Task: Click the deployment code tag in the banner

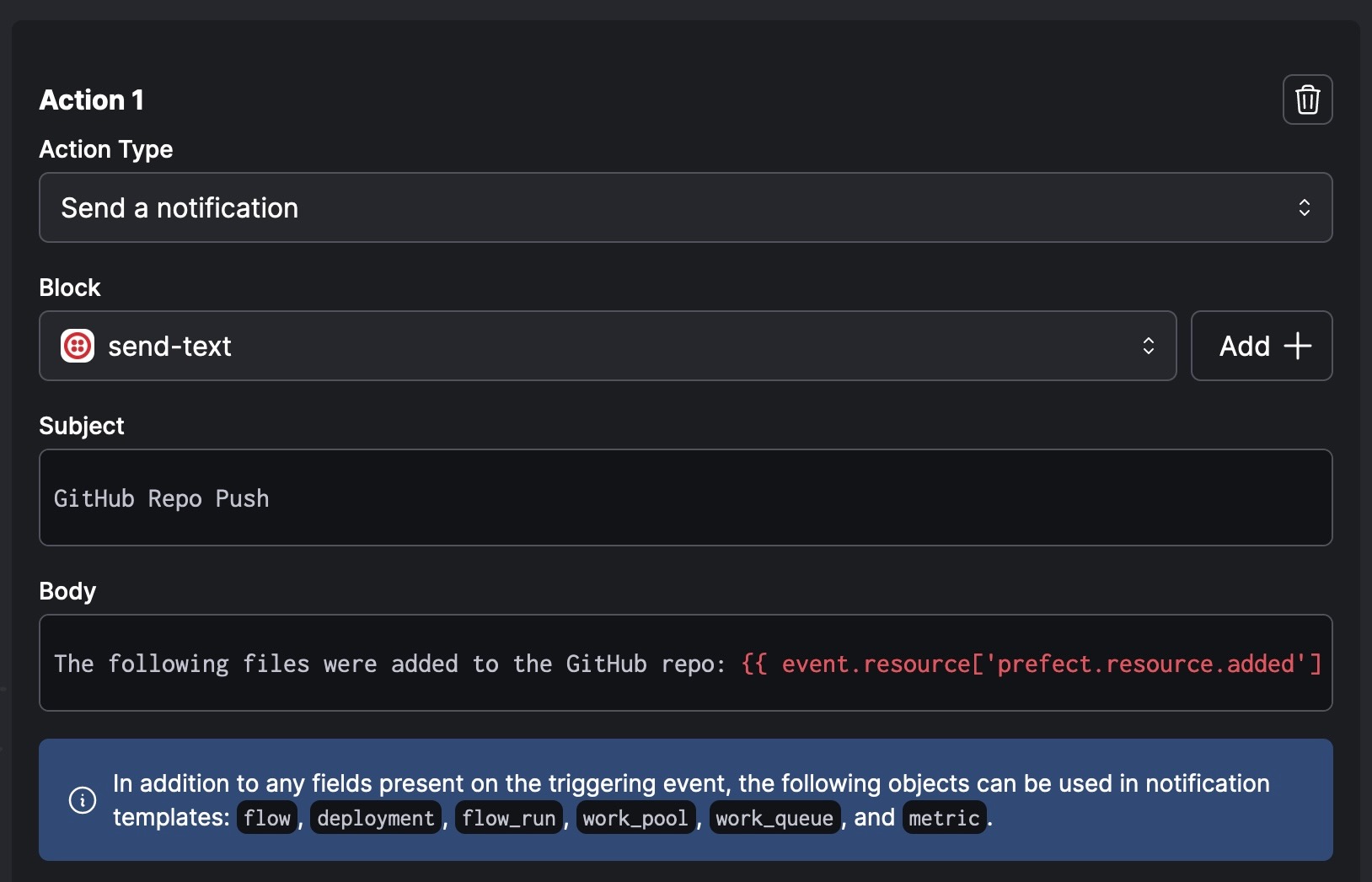Action: coord(376,818)
